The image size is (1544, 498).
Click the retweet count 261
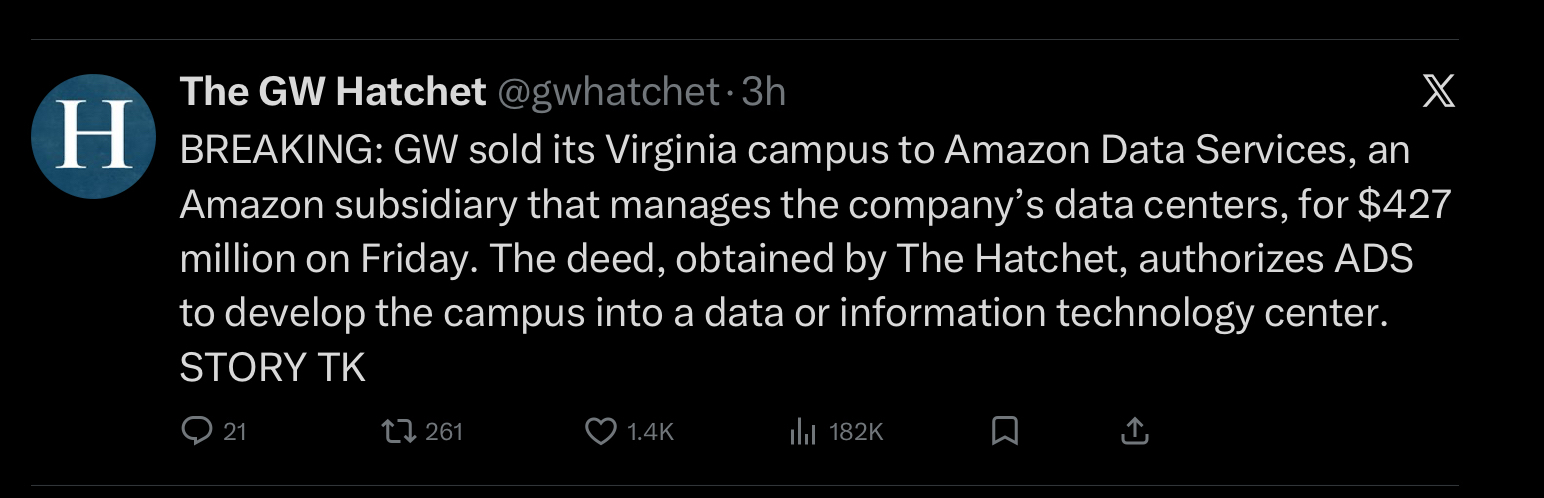(444, 432)
